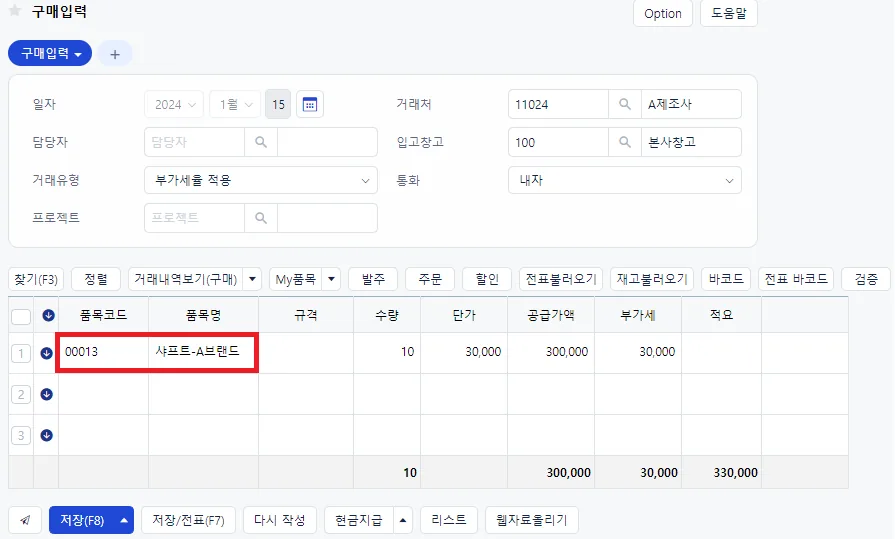Select the row 1 number box
The image size is (895, 539).
pos(21,353)
